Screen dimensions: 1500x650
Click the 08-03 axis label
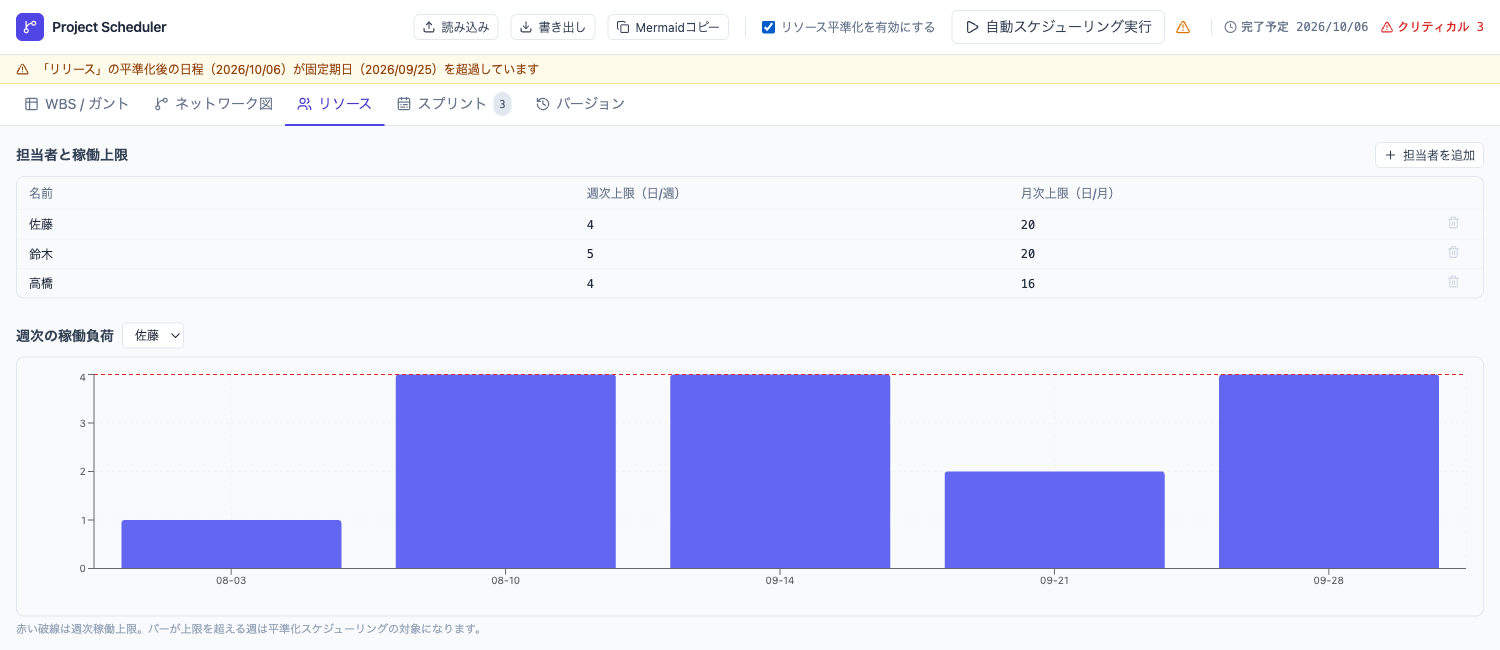tap(231, 580)
